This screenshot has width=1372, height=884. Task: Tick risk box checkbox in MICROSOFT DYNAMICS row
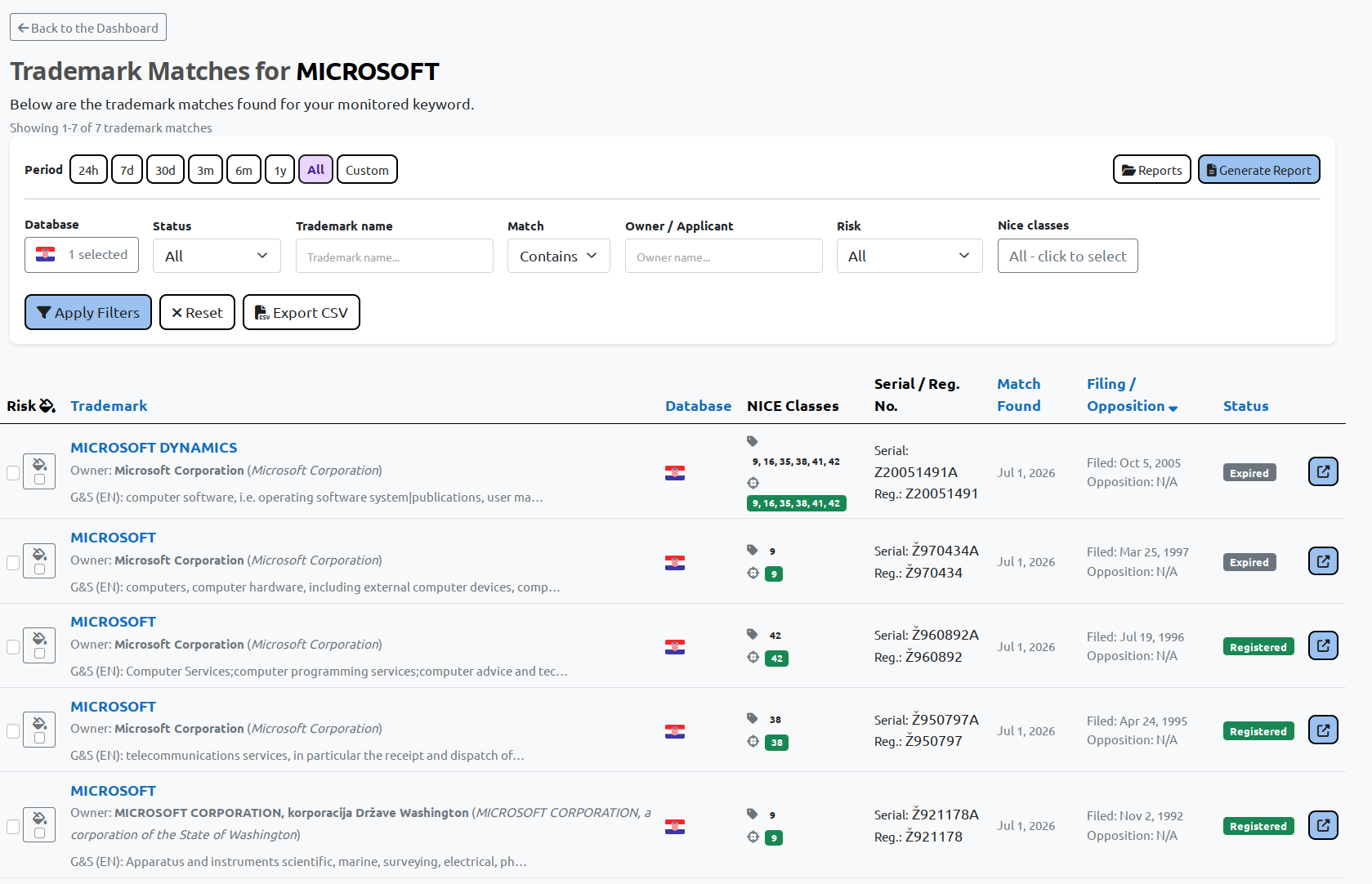click(39, 480)
